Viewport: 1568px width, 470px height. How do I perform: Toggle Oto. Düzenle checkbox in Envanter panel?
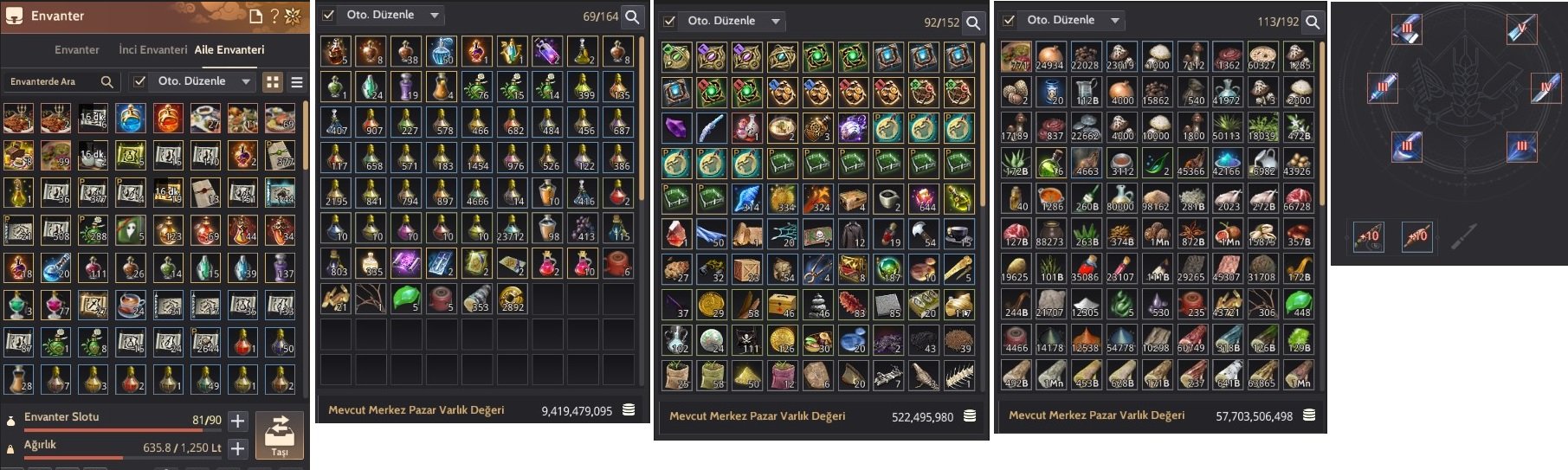(139, 81)
